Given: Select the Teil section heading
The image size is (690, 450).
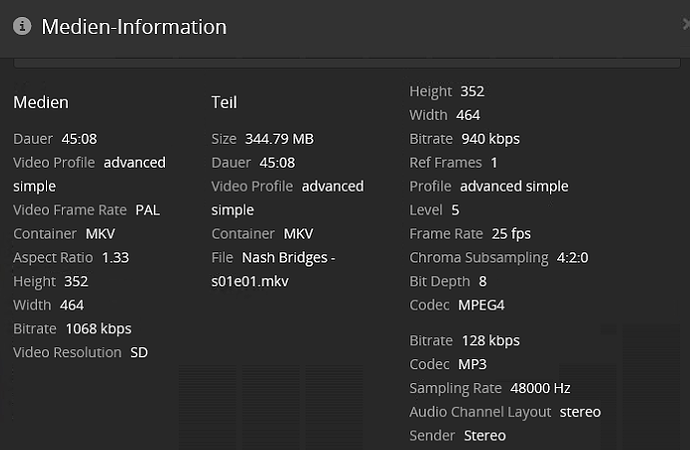Looking at the screenshot, I should [224, 102].
